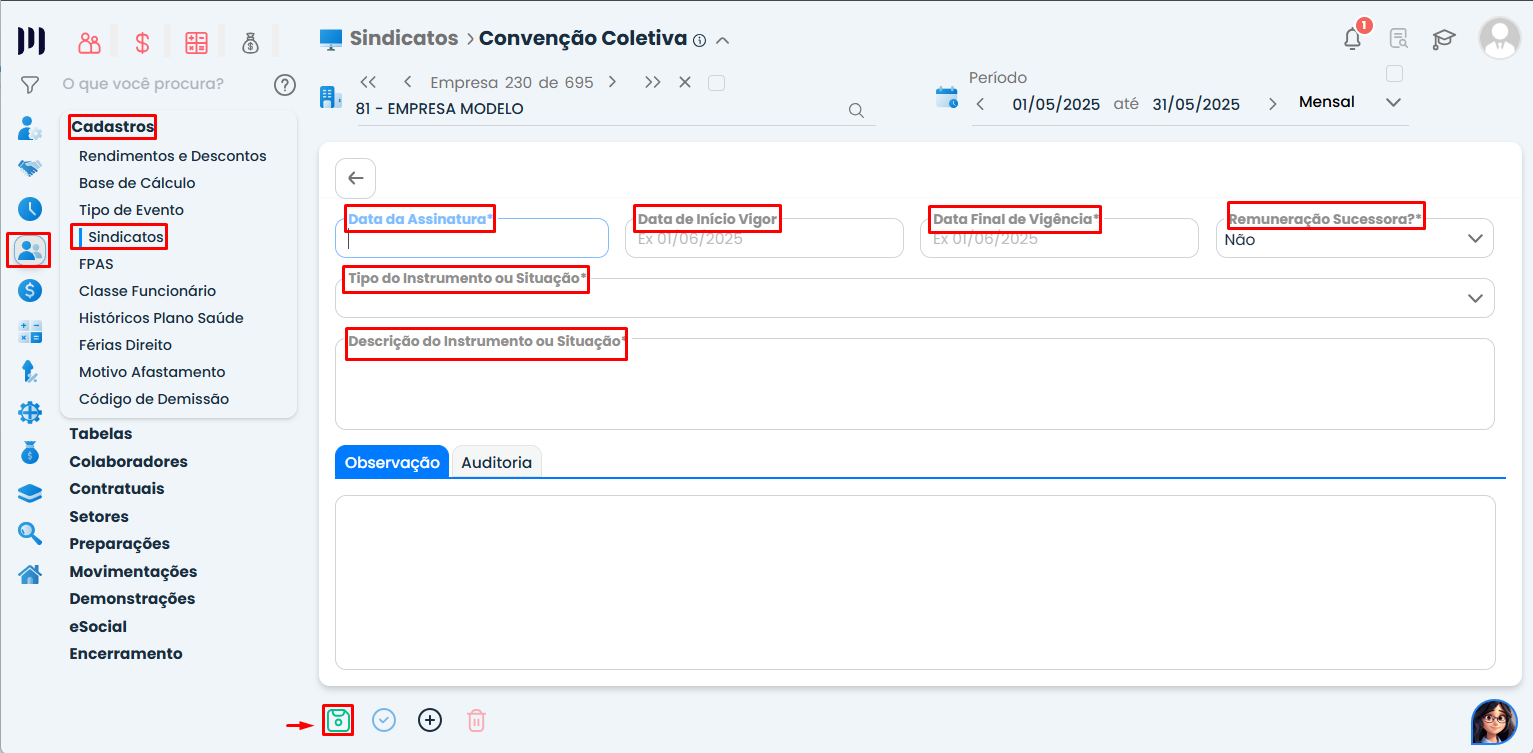The width and height of the screenshot is (1533, 753).
Task: Add a new record with plus icon
Action: click(430, 720)
